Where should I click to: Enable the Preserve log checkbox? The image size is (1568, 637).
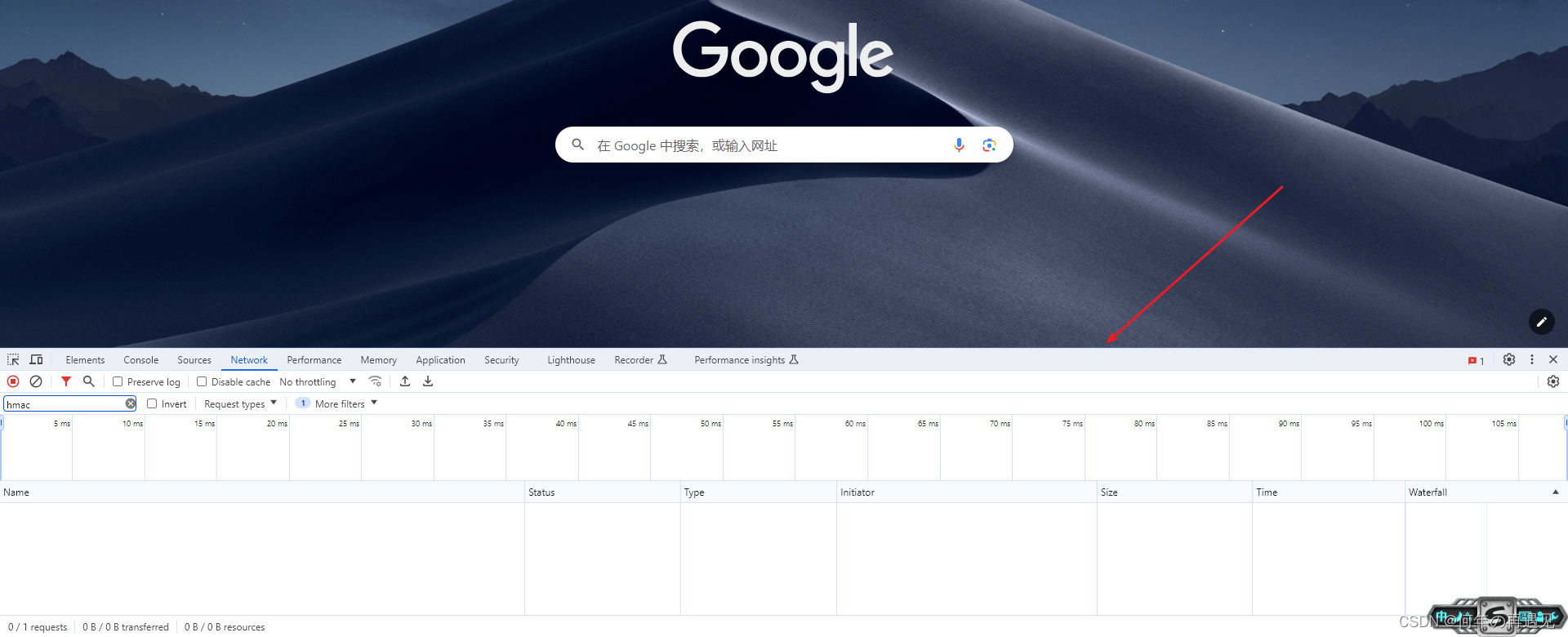(118, 381)
